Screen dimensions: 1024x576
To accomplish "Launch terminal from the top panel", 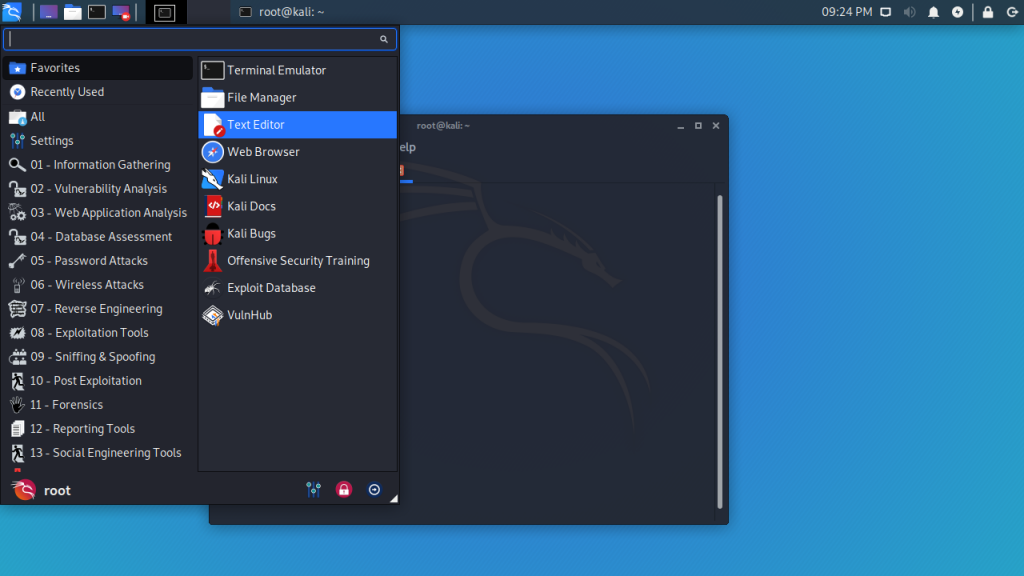I will pos(97,12).
